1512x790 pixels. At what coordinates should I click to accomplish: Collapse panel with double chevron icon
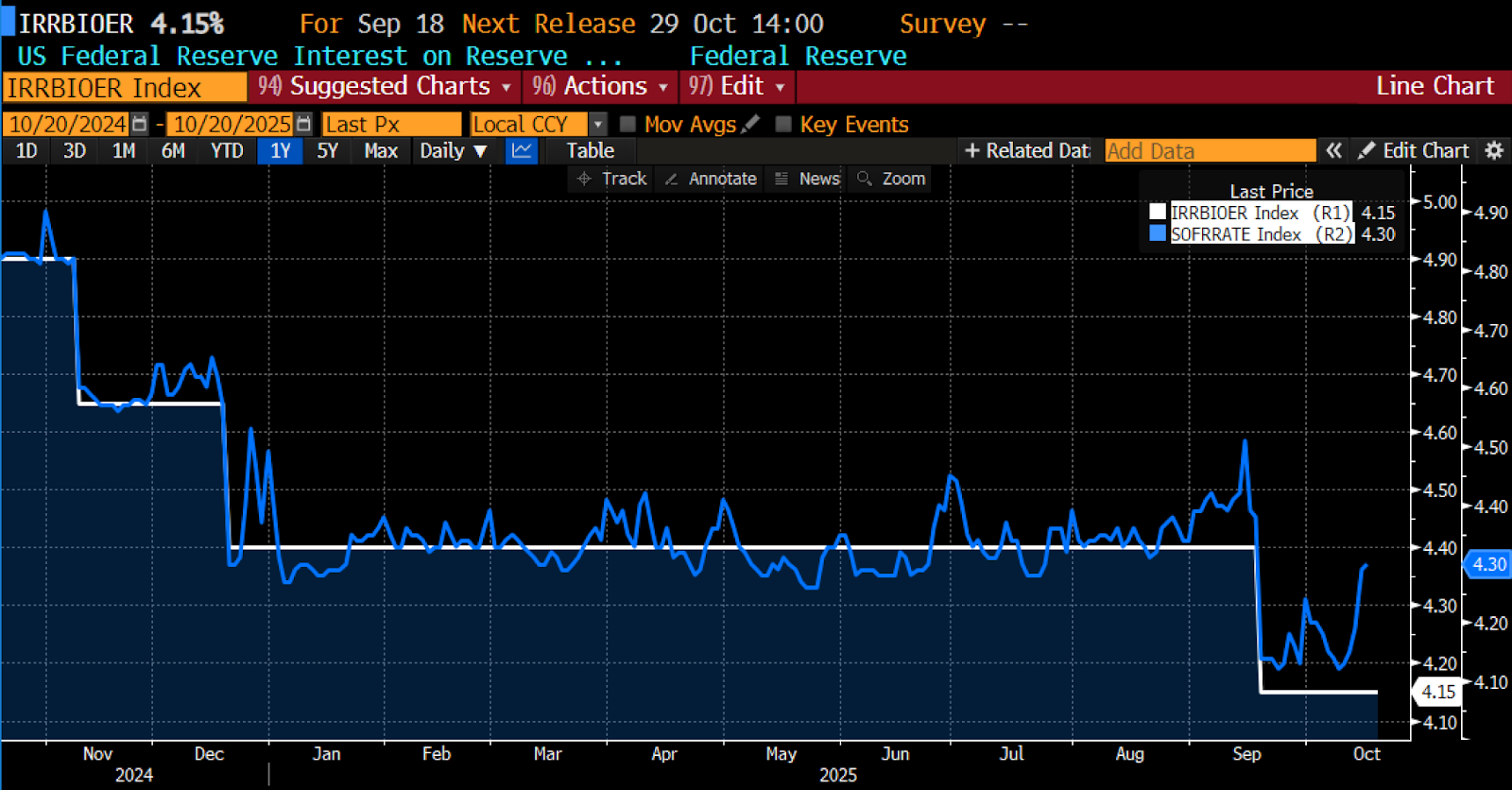[x=1333, y=151]
